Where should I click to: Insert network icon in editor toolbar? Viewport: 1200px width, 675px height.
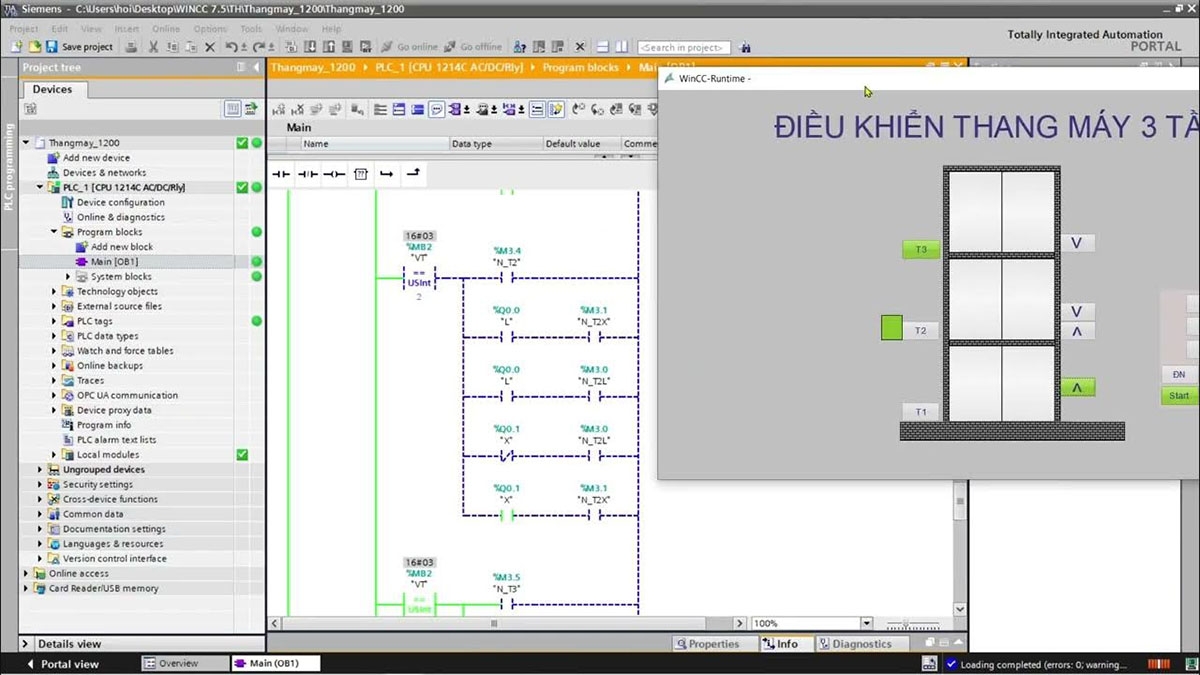[279, 110]
